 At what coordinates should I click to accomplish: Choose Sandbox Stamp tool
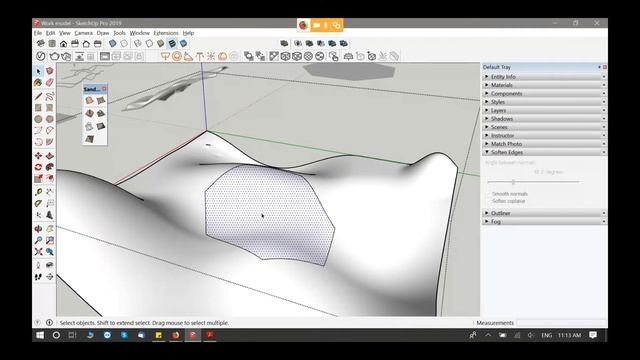point(100,113)
